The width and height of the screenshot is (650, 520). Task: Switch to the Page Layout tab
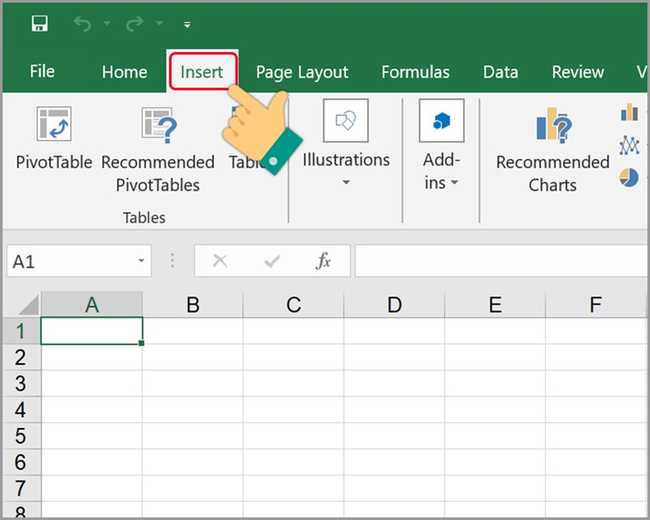(x=302, y=72)
